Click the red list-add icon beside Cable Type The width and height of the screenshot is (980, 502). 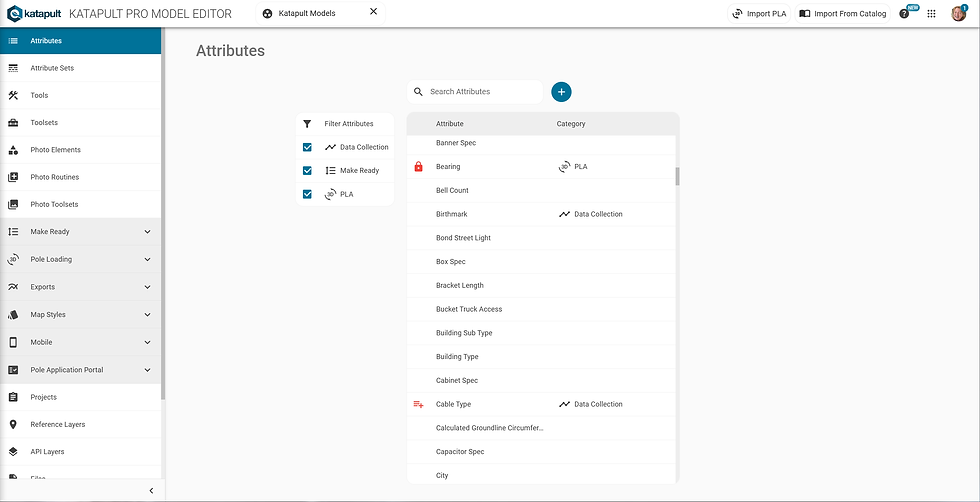point(419,404)
